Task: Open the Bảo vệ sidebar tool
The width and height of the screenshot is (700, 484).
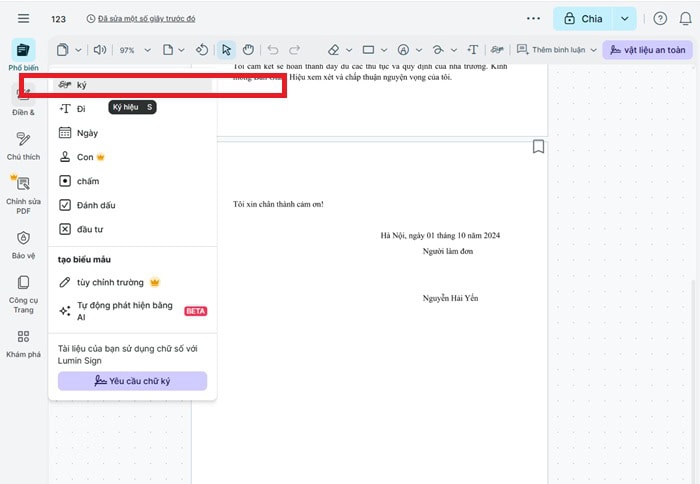Action: click(x=23, y=244)
